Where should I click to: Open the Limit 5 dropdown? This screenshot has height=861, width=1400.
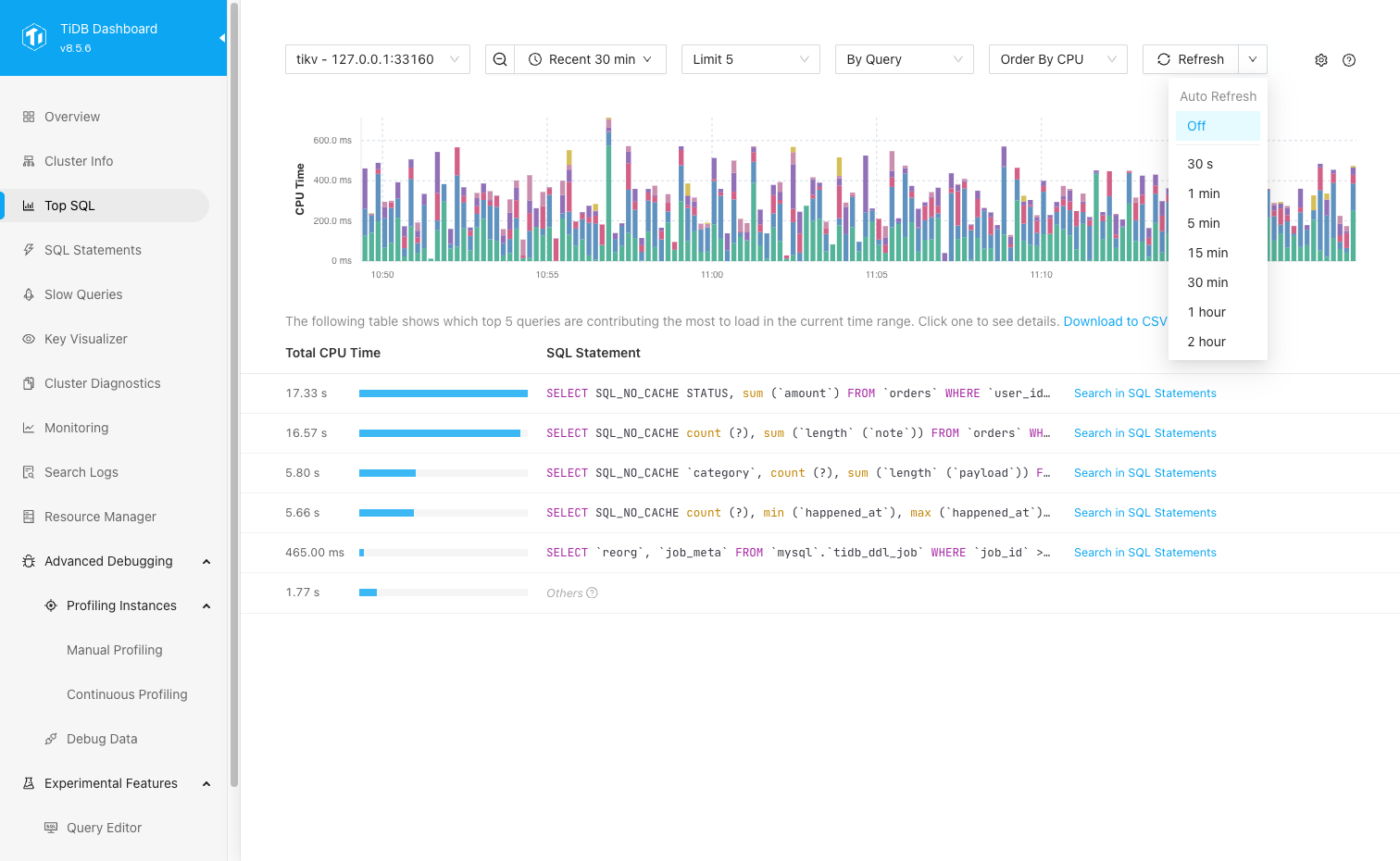click(x=750, y=59)
